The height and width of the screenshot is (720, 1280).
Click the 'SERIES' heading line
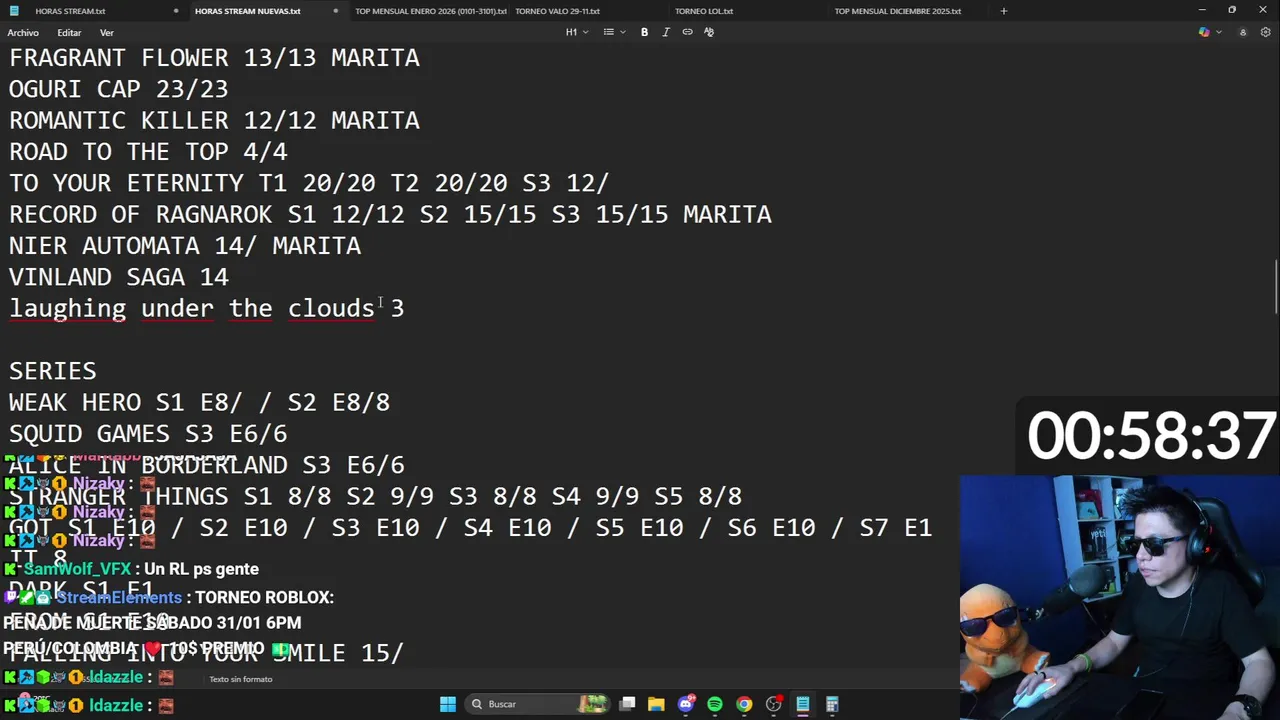click(x=53, y=371)
